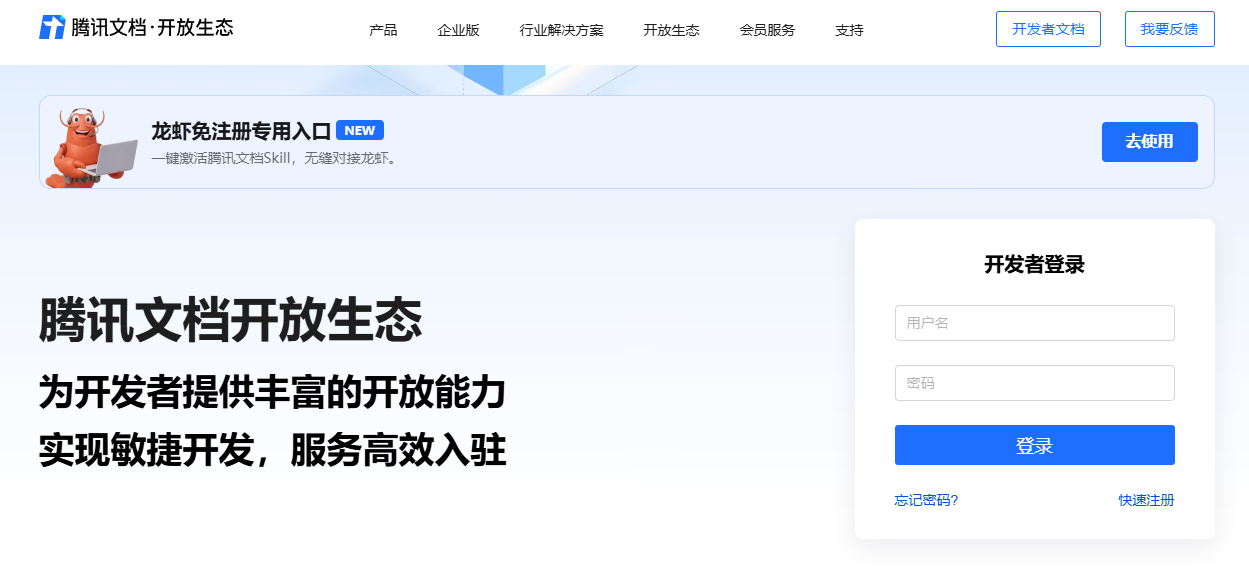Click 支持 in the top menu
The height and width of the screenshot is (581, 1249).
849,30
